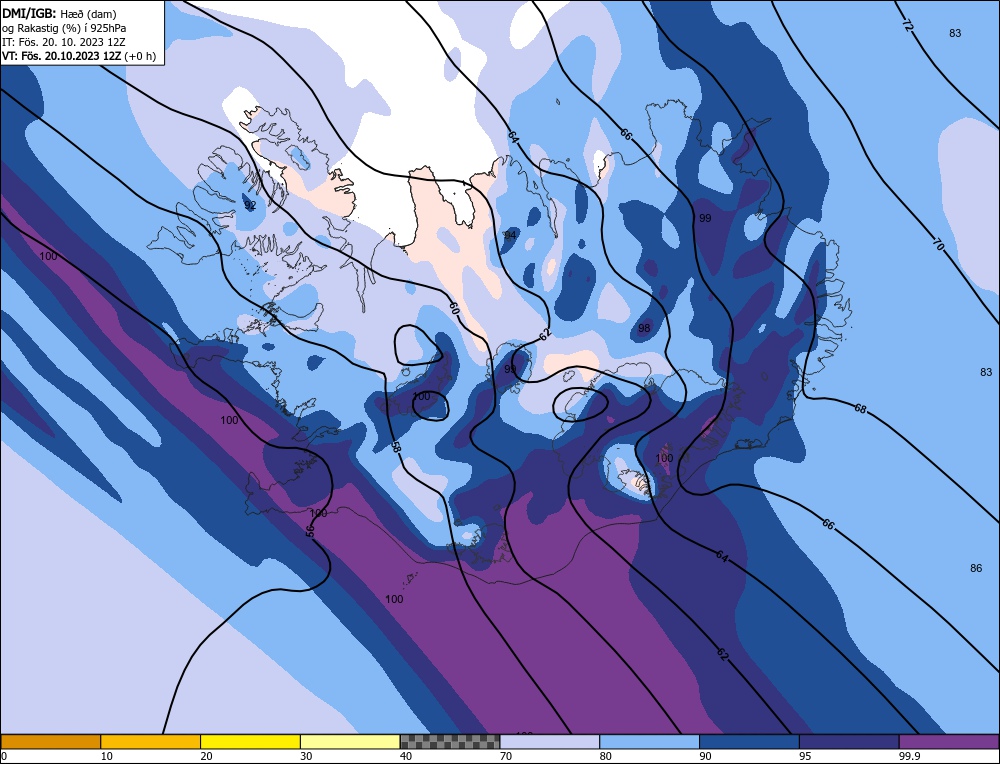
Task: Click the bright yellow 20–30 legend swatch
Action: click(250, 741)
